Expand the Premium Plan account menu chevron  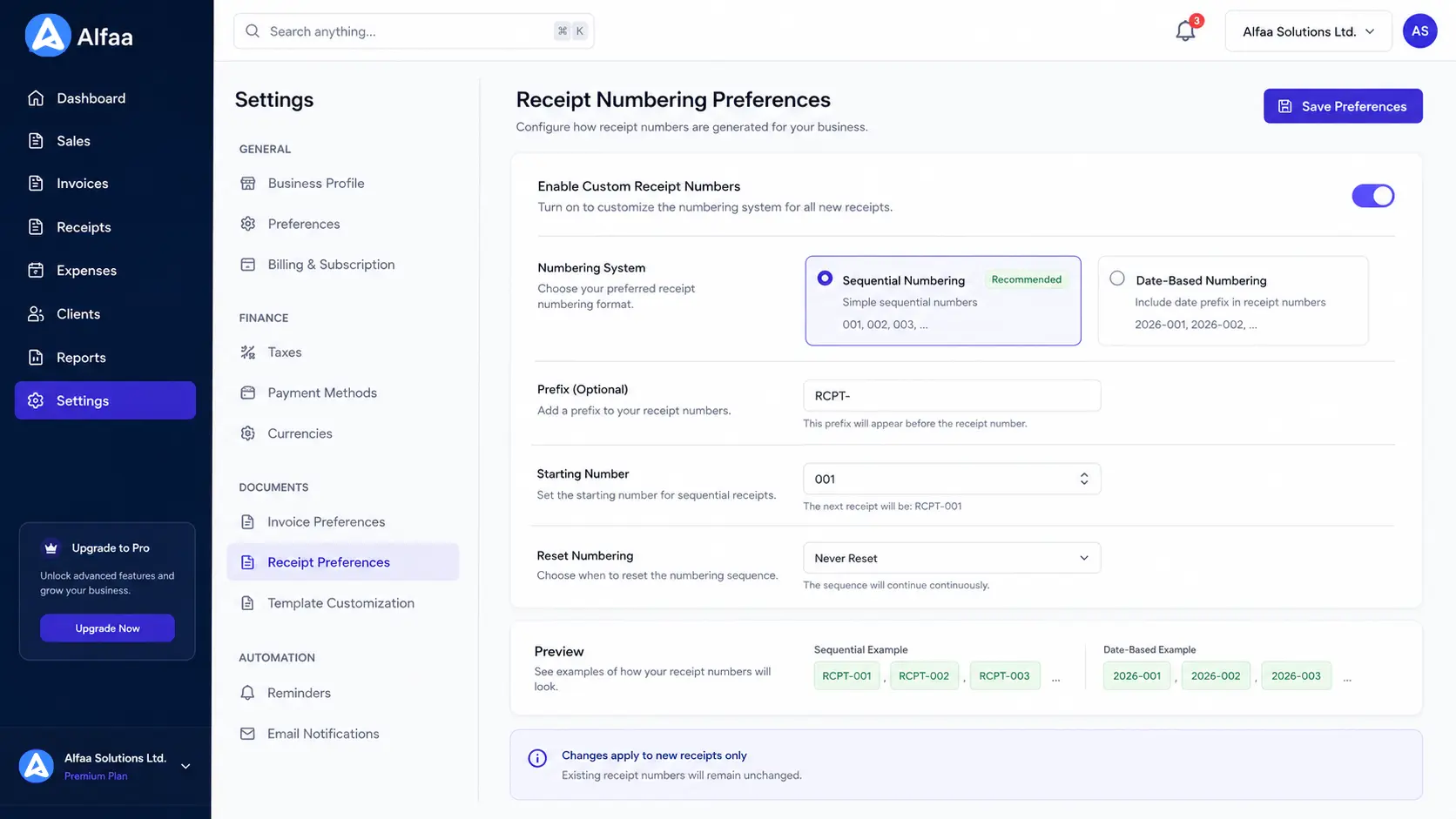tap(185, 766)
